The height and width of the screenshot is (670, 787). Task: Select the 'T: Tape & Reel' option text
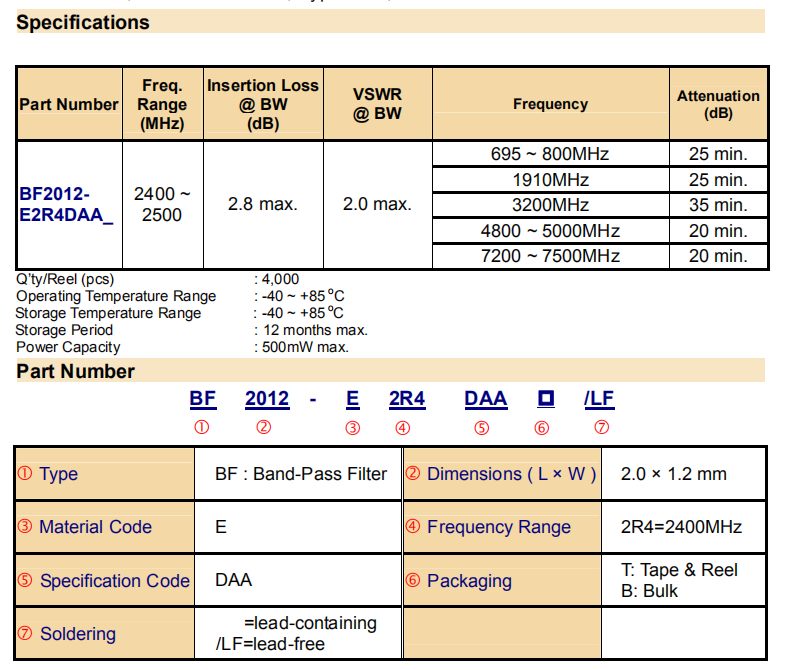[x=679, y=570]
